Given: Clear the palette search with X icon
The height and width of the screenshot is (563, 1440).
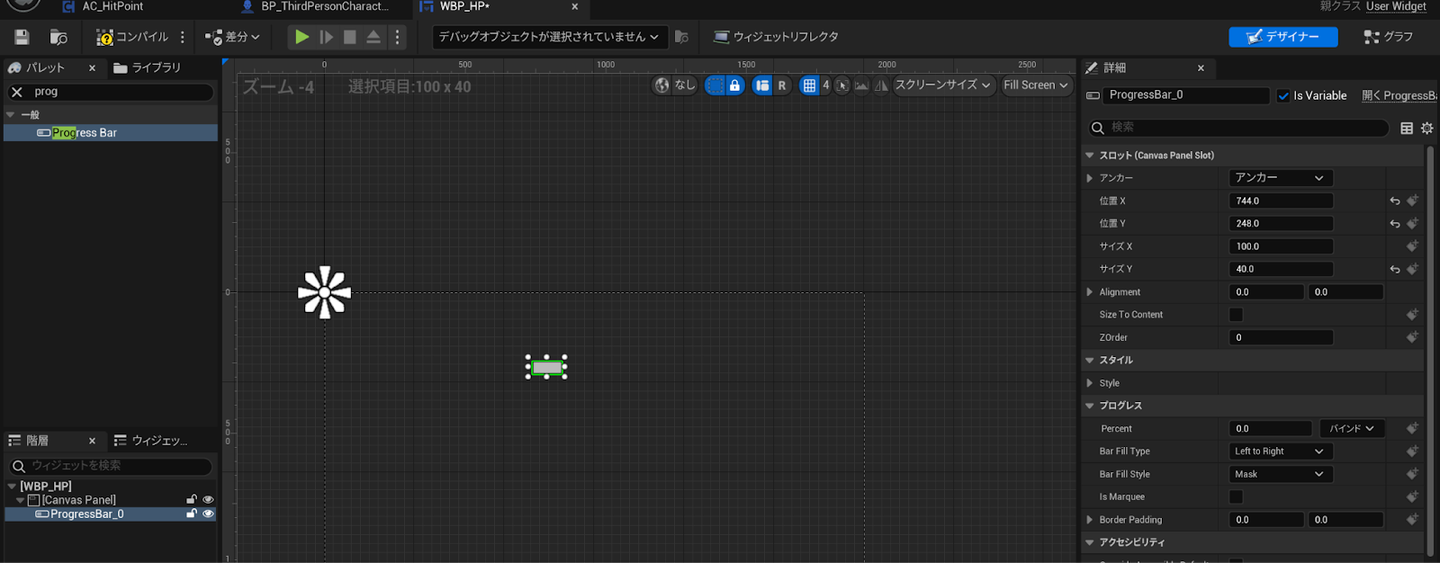Looking at the screenshot, I should [17, 91].
